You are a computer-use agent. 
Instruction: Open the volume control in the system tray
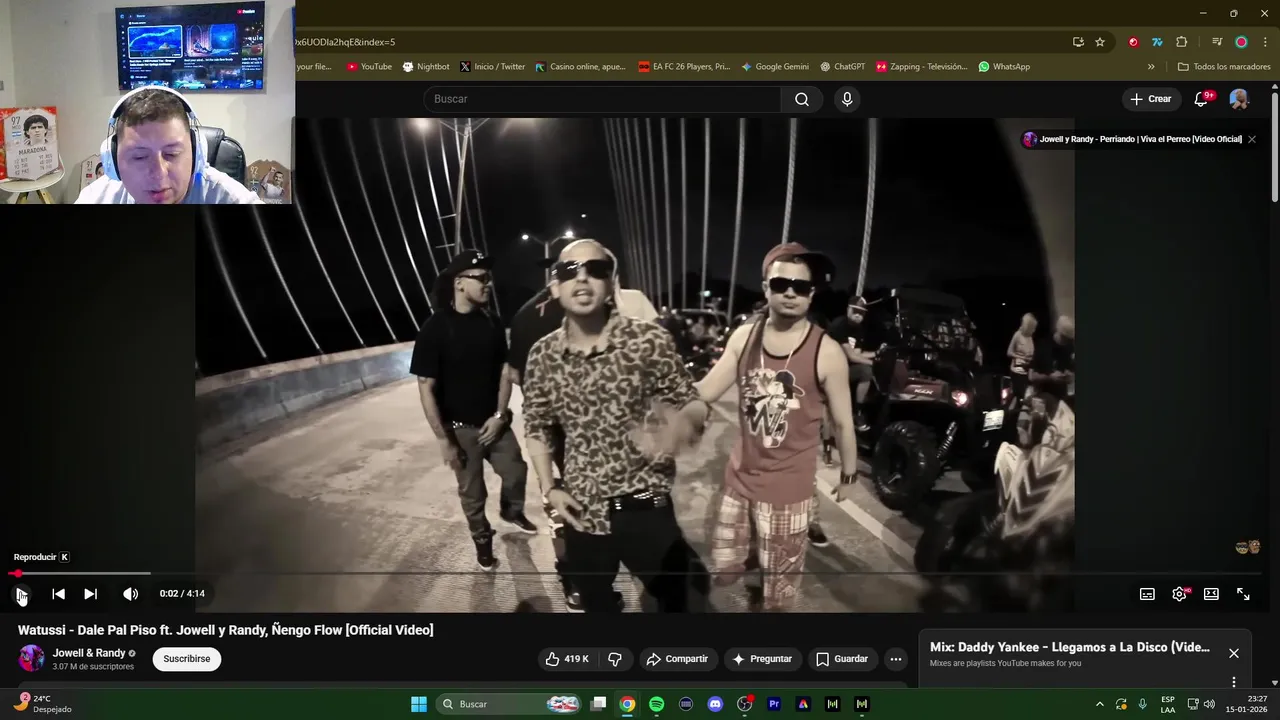click(1210, 704)
